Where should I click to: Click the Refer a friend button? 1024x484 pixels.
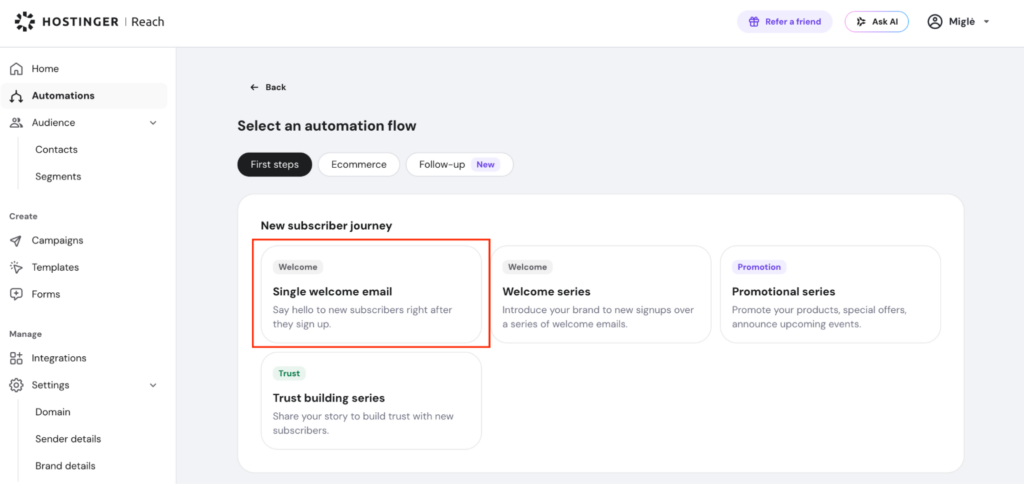click(784, 22)
